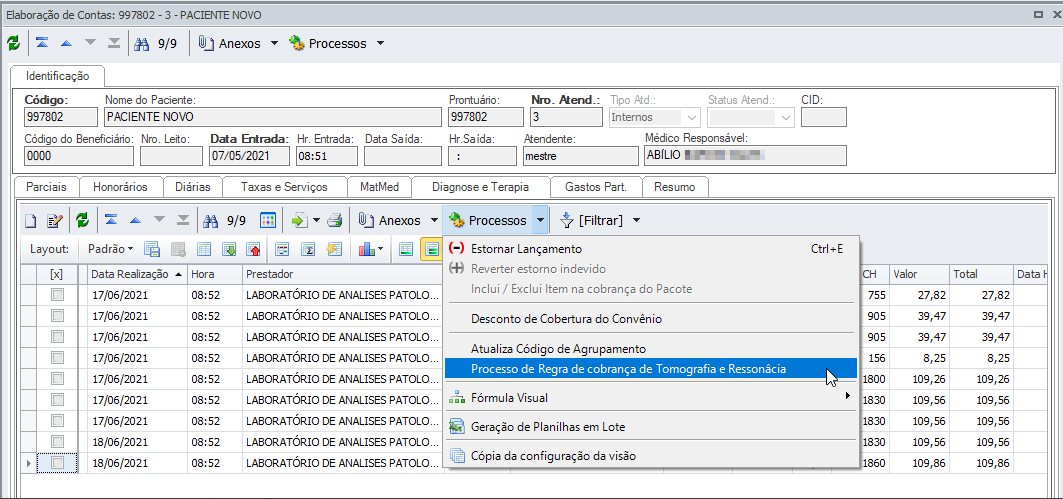Click the Nome do Paciente field
The image size is (1063, 499).
(x=273, y=117)
